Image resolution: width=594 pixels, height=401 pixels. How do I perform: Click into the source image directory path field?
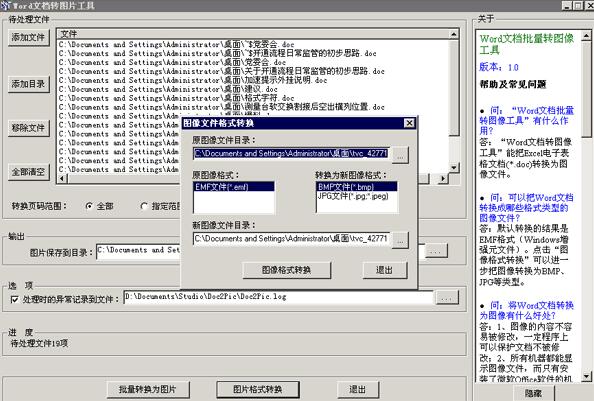click(x=291, y=153)
